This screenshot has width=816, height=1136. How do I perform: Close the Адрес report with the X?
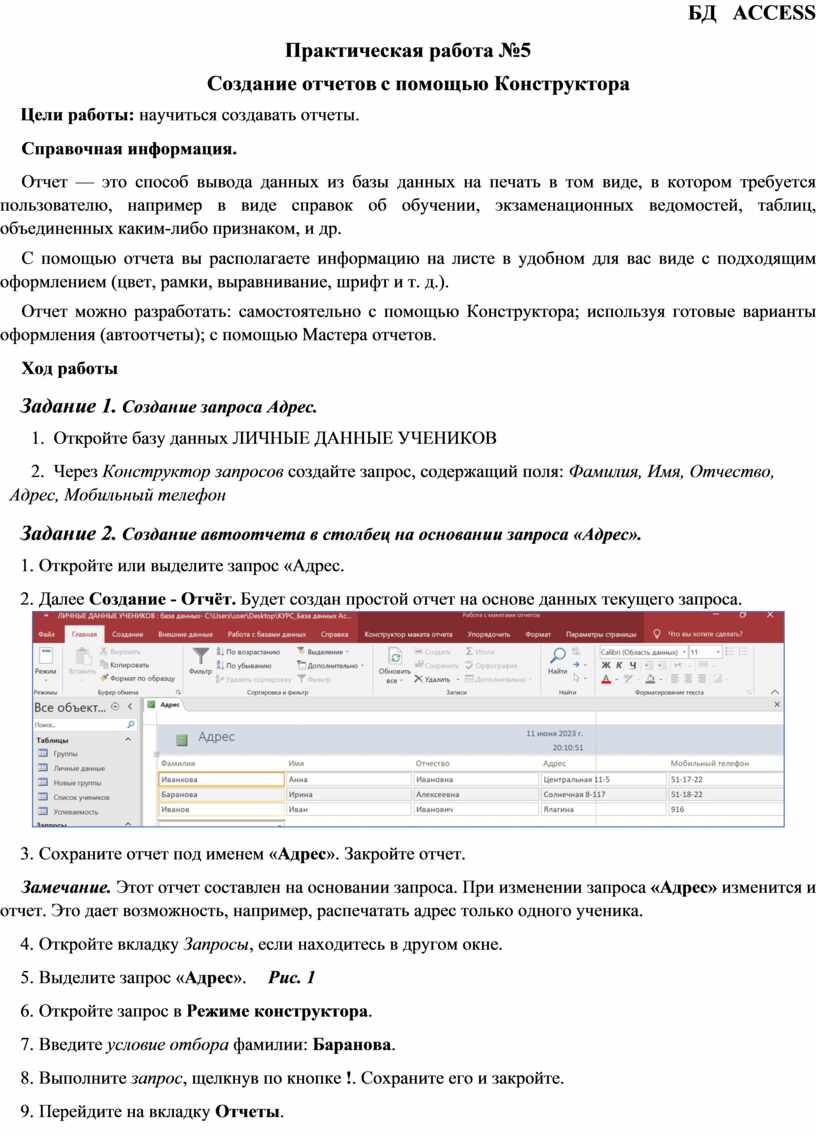tap(777, 704)
